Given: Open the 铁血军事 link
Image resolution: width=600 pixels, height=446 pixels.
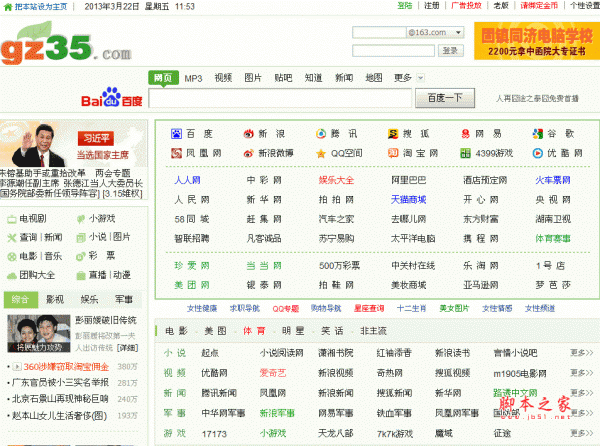Looking at the screenshot, I should point(394,413).
